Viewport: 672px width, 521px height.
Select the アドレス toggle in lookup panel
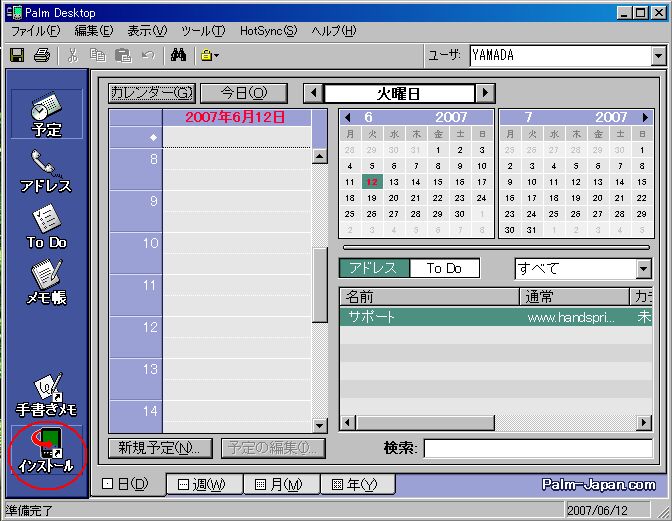pos(374,268)
